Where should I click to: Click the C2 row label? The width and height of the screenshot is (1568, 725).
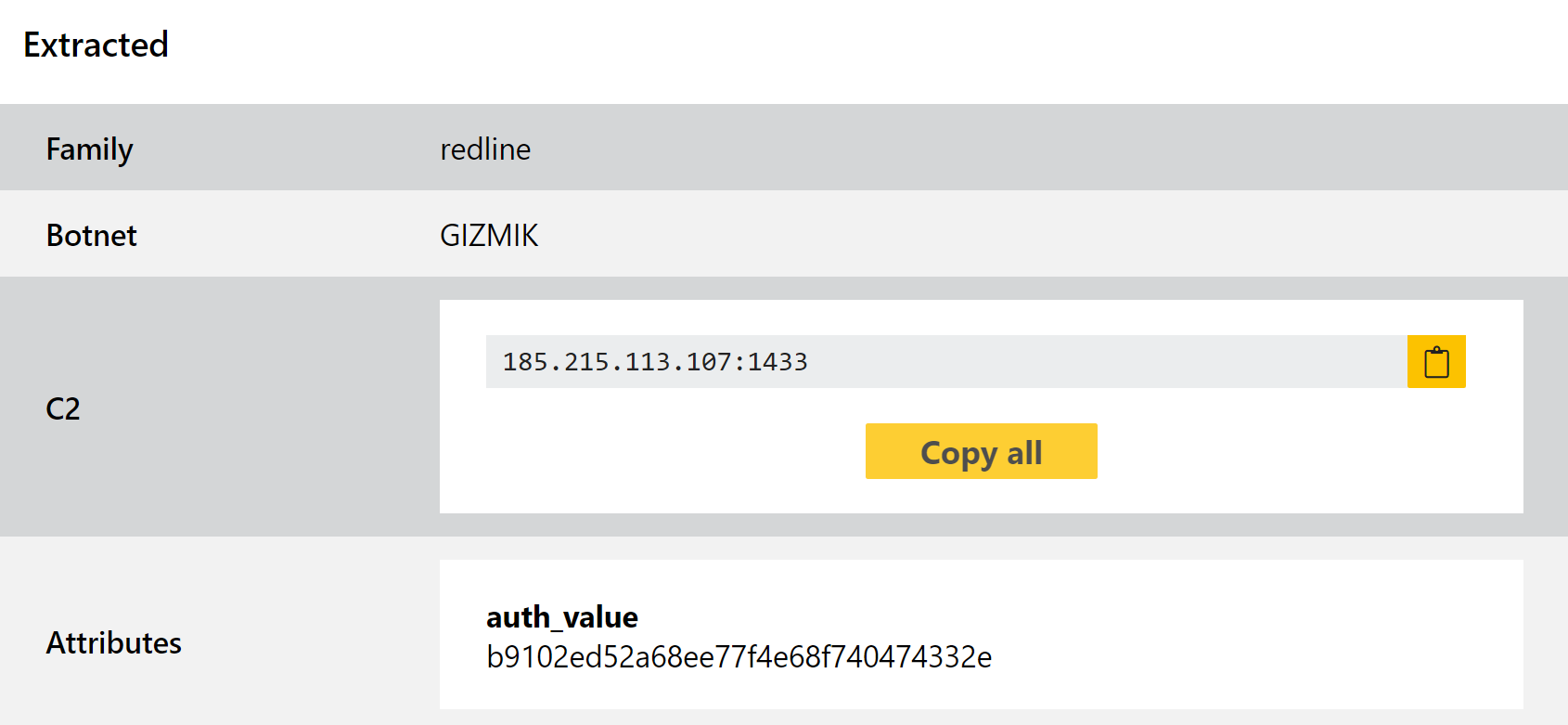pyautogui.click(x=63, y=408)
